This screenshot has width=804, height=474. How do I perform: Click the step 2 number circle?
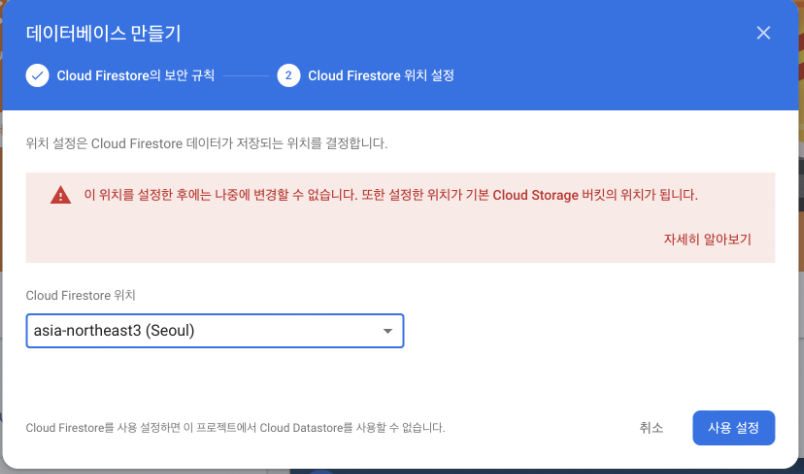pyautogui.click(x=289, y=76)
